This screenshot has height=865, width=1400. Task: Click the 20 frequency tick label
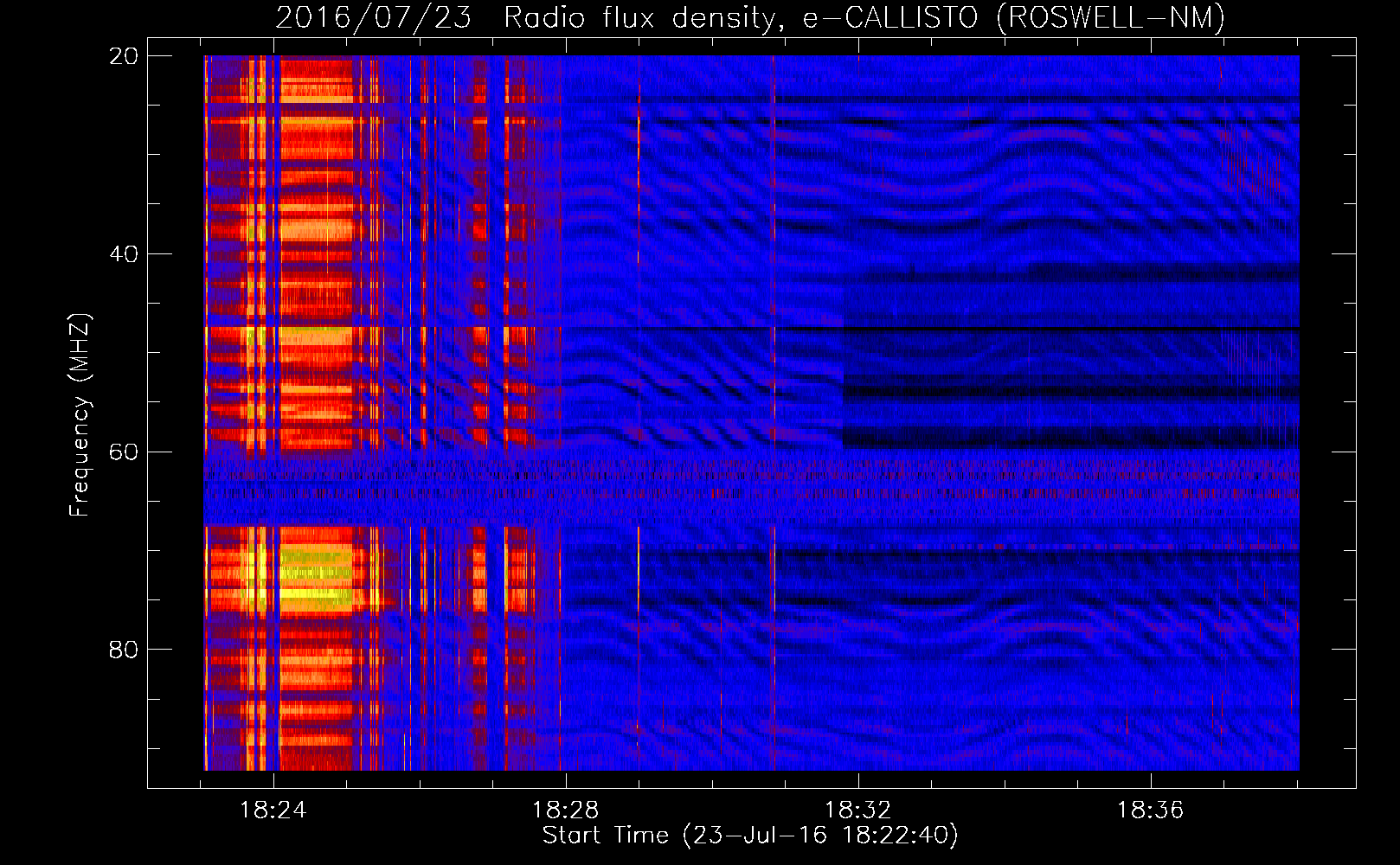tap(123, 56)
